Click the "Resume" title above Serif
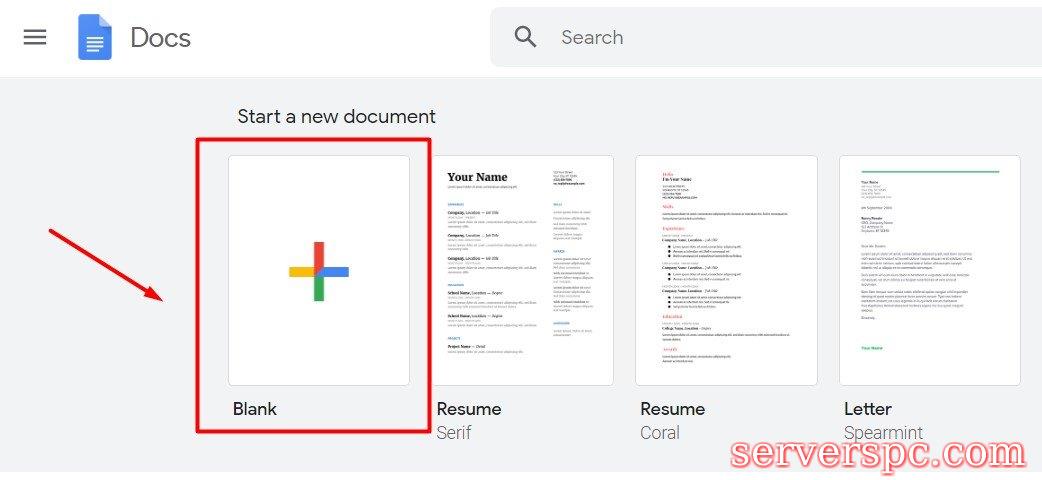 (469, 409)
